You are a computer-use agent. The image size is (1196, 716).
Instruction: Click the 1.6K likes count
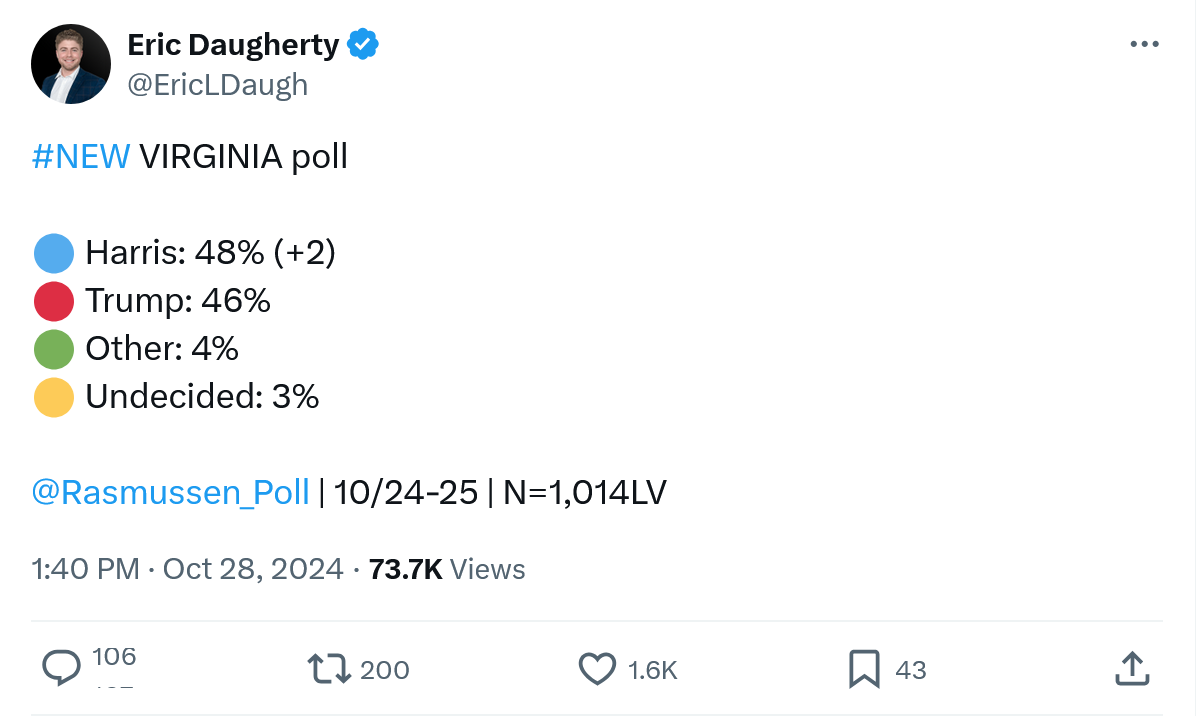(x=653, y=670)
